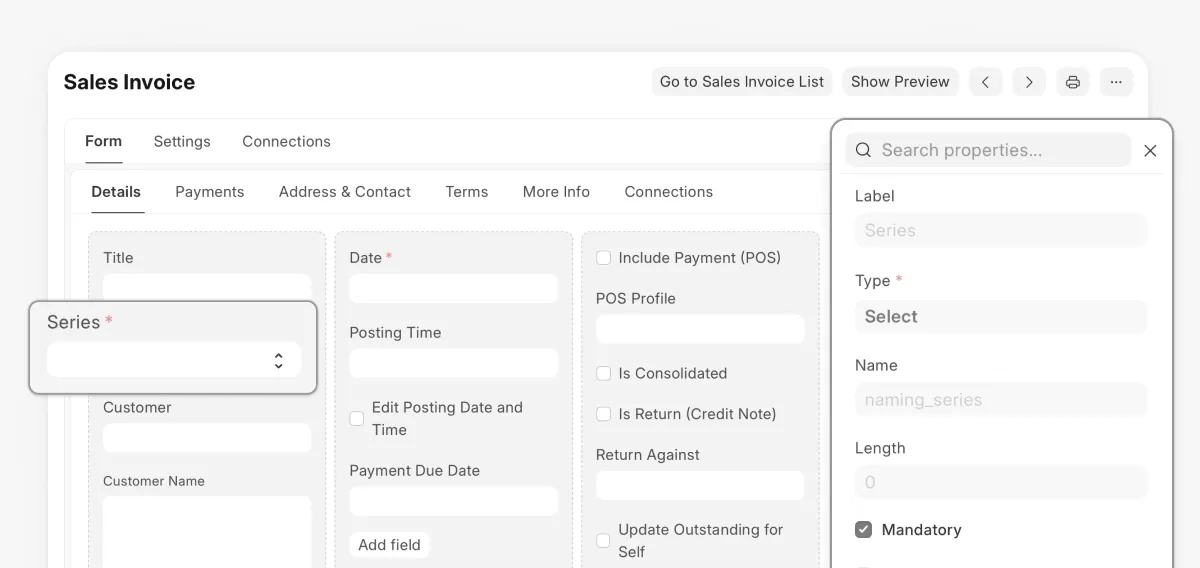Open the three-dots more options menu
The height and width of the screenshot is (568, 1200).
tap(1116, 82)
